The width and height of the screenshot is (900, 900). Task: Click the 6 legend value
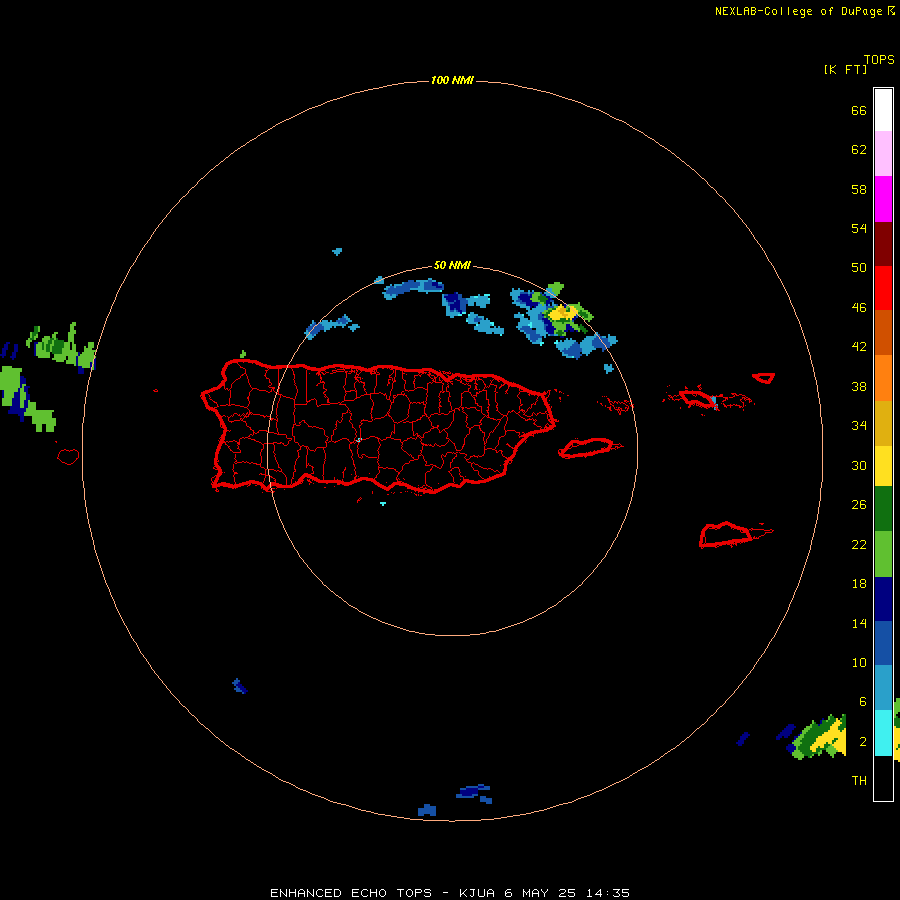(x=863, y=701)
